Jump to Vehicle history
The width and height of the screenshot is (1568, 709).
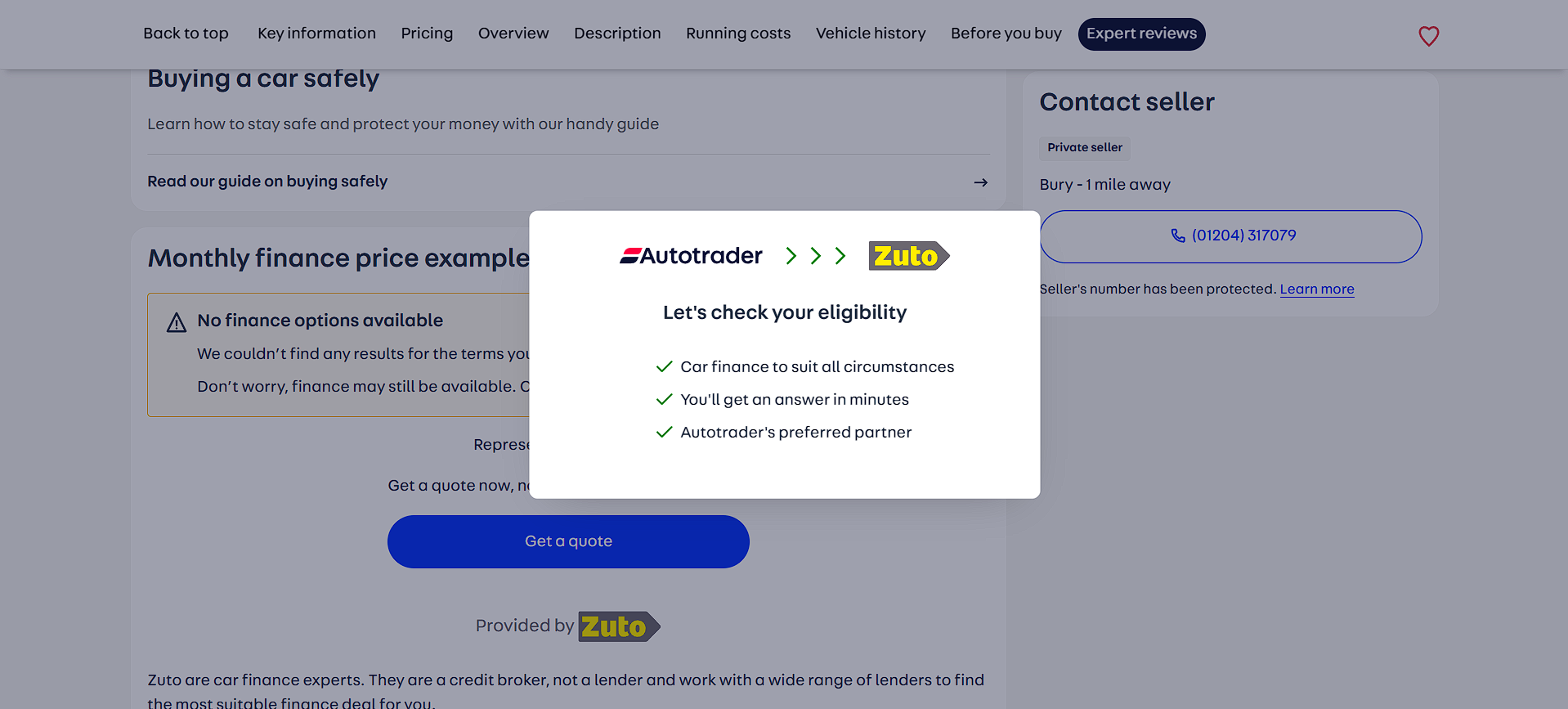[871, 34]
